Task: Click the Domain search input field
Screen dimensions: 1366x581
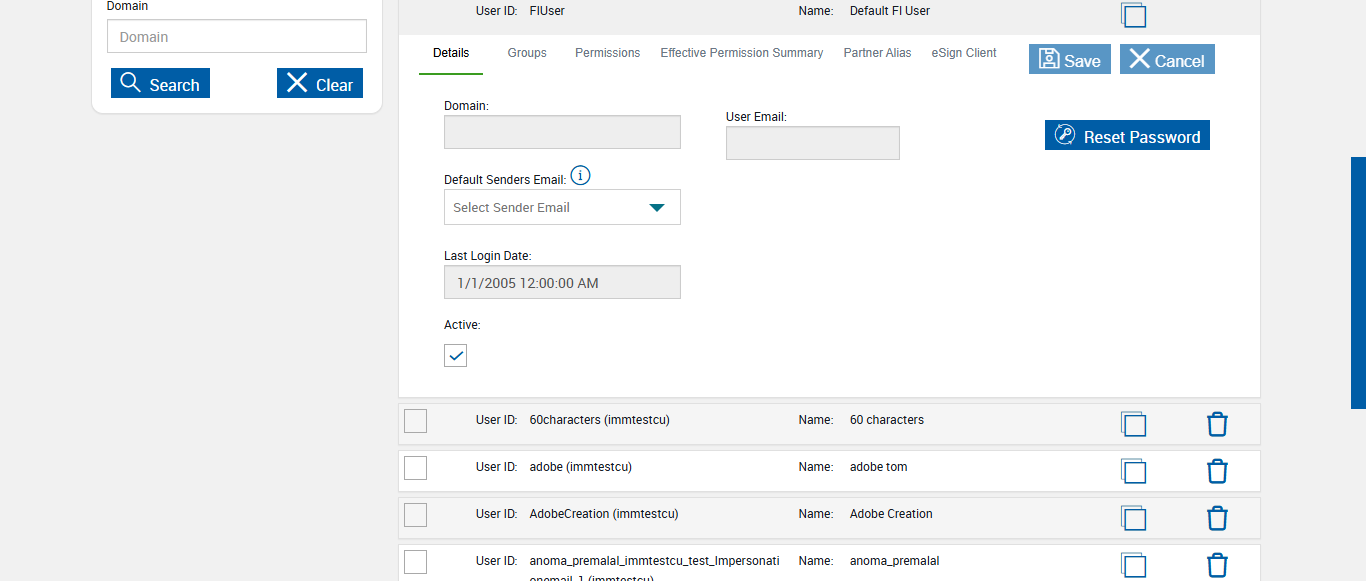Action: coord(237,37)
